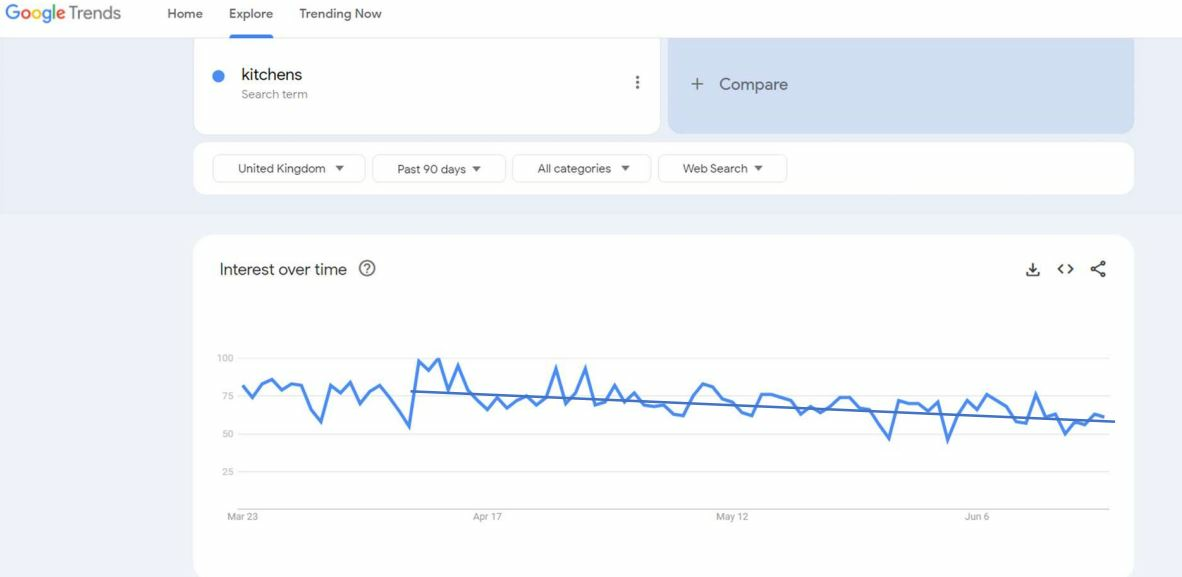Open the Past 90 days time range dropdown

(x=439, y=168)
